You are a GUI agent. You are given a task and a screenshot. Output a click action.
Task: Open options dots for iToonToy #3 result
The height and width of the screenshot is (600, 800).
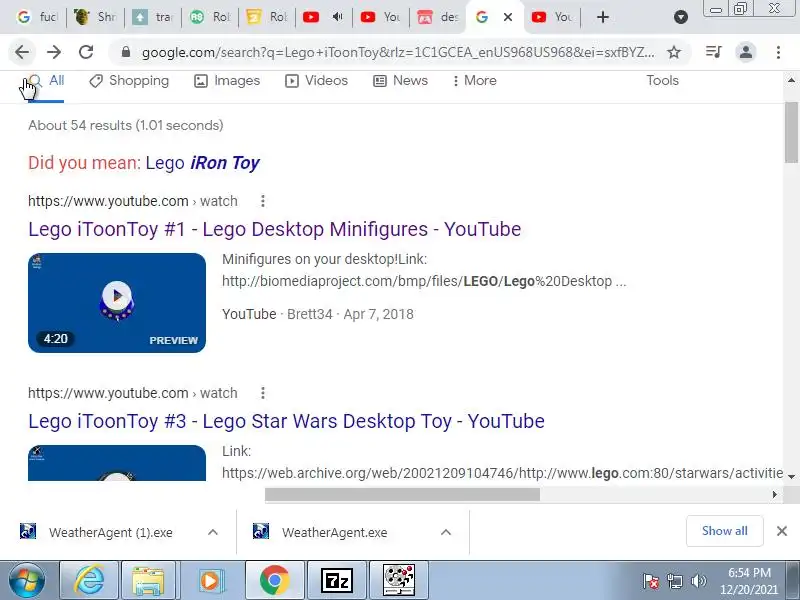click(x=263, y=393)
